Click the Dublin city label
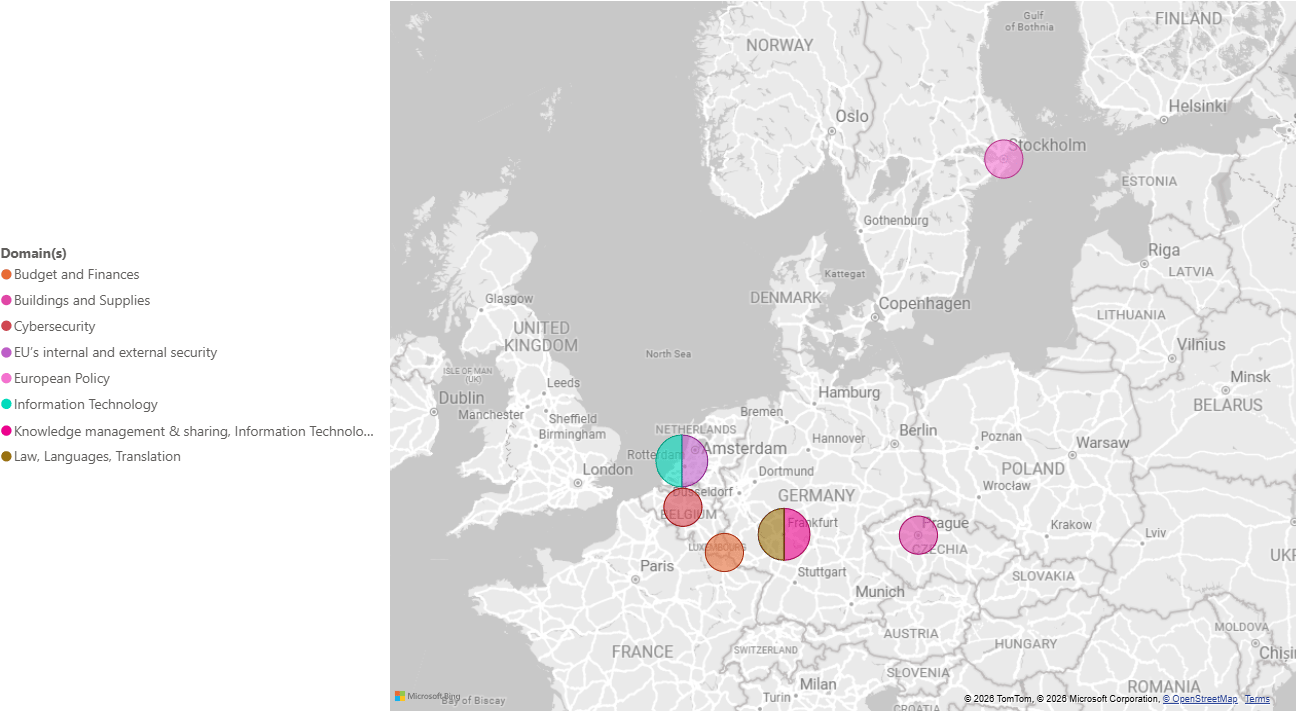This screenshot has width=1297, height=711. point(461,397)
